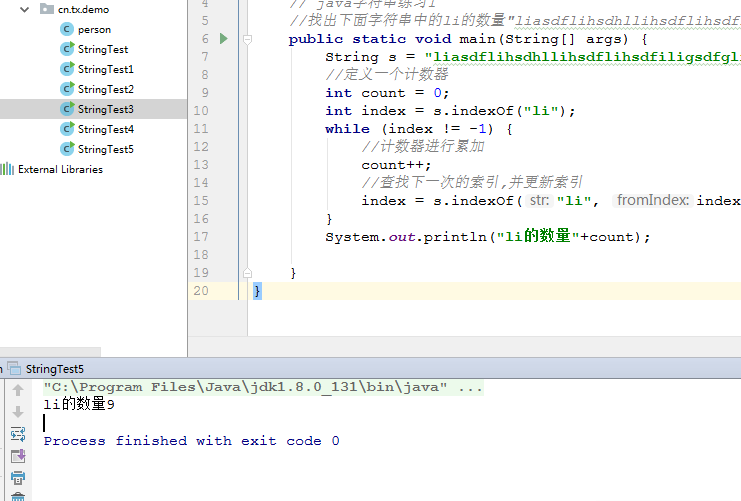The height and width of the screenshot is (501, 741).
Task: Open StringTest1 in project tree
Action: [105, 69]
